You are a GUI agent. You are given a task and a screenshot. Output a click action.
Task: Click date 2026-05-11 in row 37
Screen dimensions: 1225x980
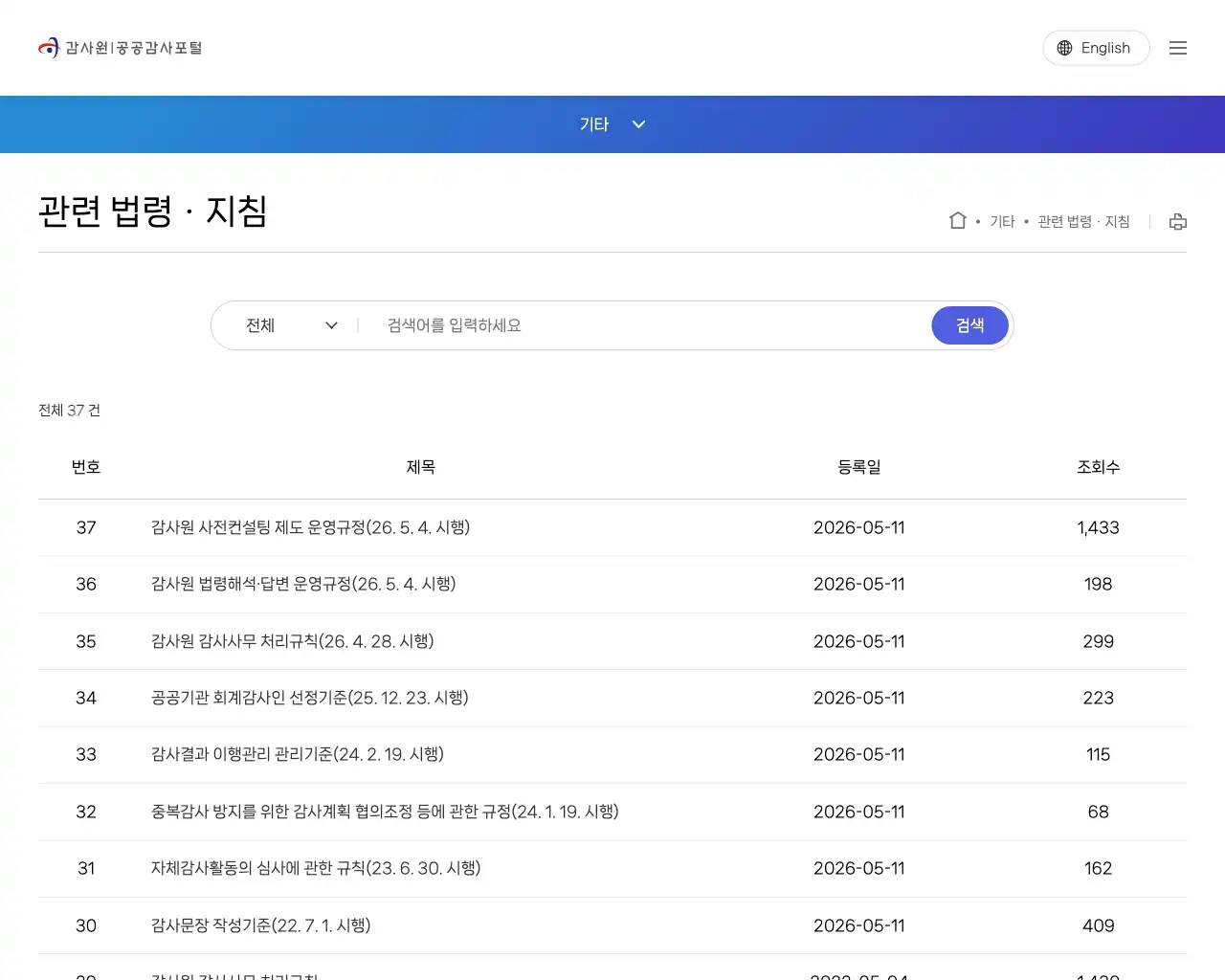pos(859,527)
